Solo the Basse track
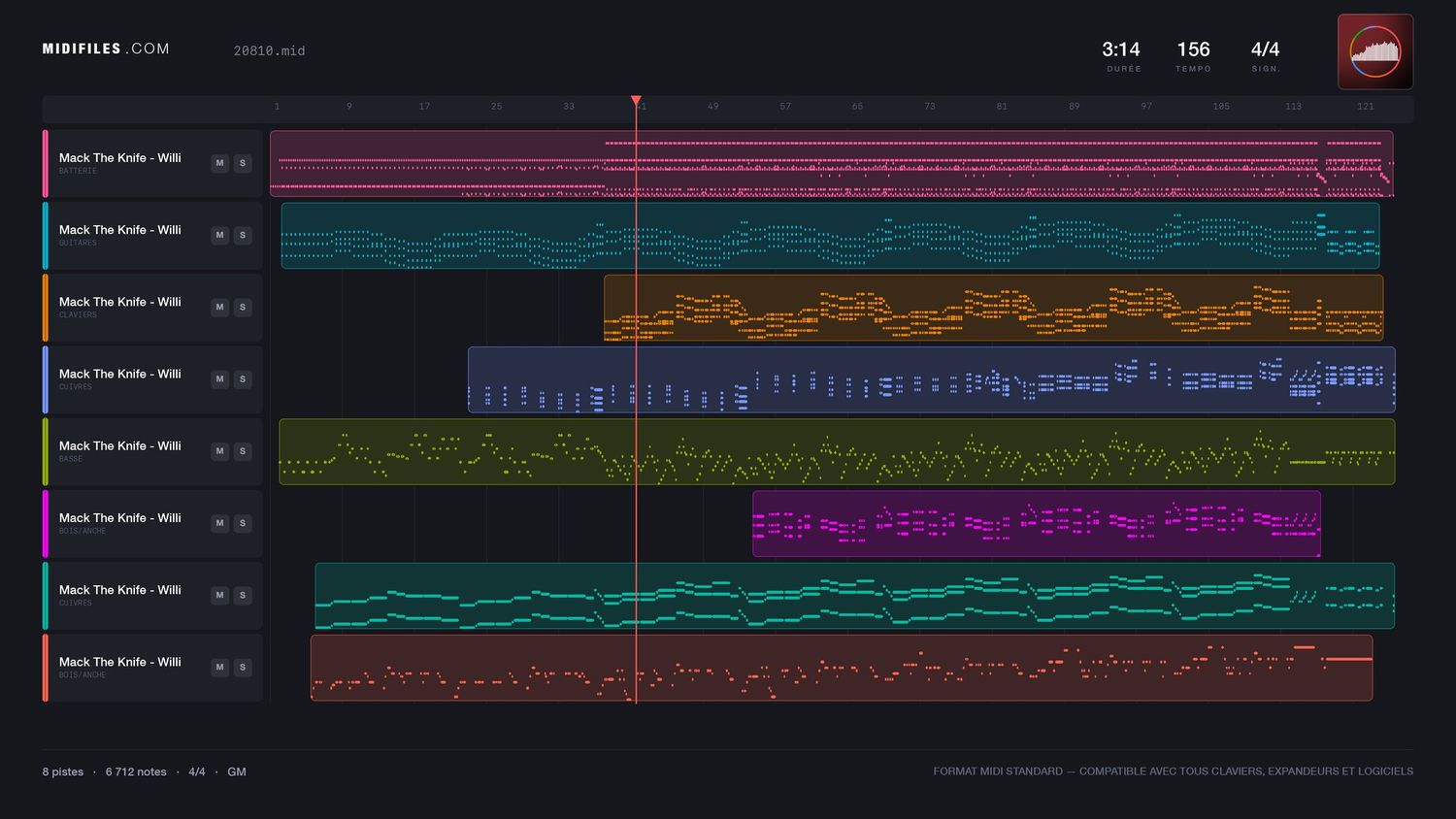 (243, 451)
